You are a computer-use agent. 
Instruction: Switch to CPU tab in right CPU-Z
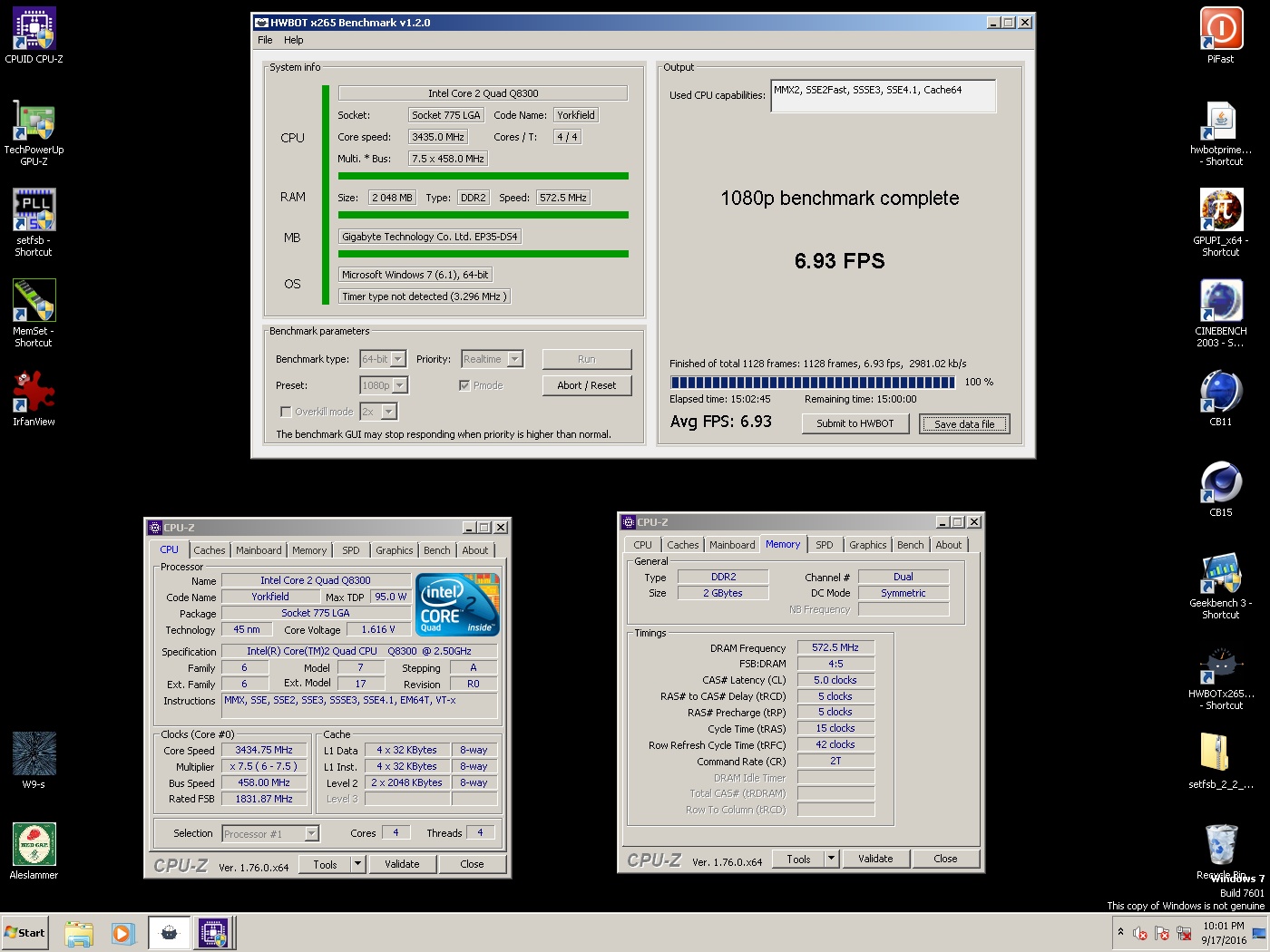click(x=642, y=545)
